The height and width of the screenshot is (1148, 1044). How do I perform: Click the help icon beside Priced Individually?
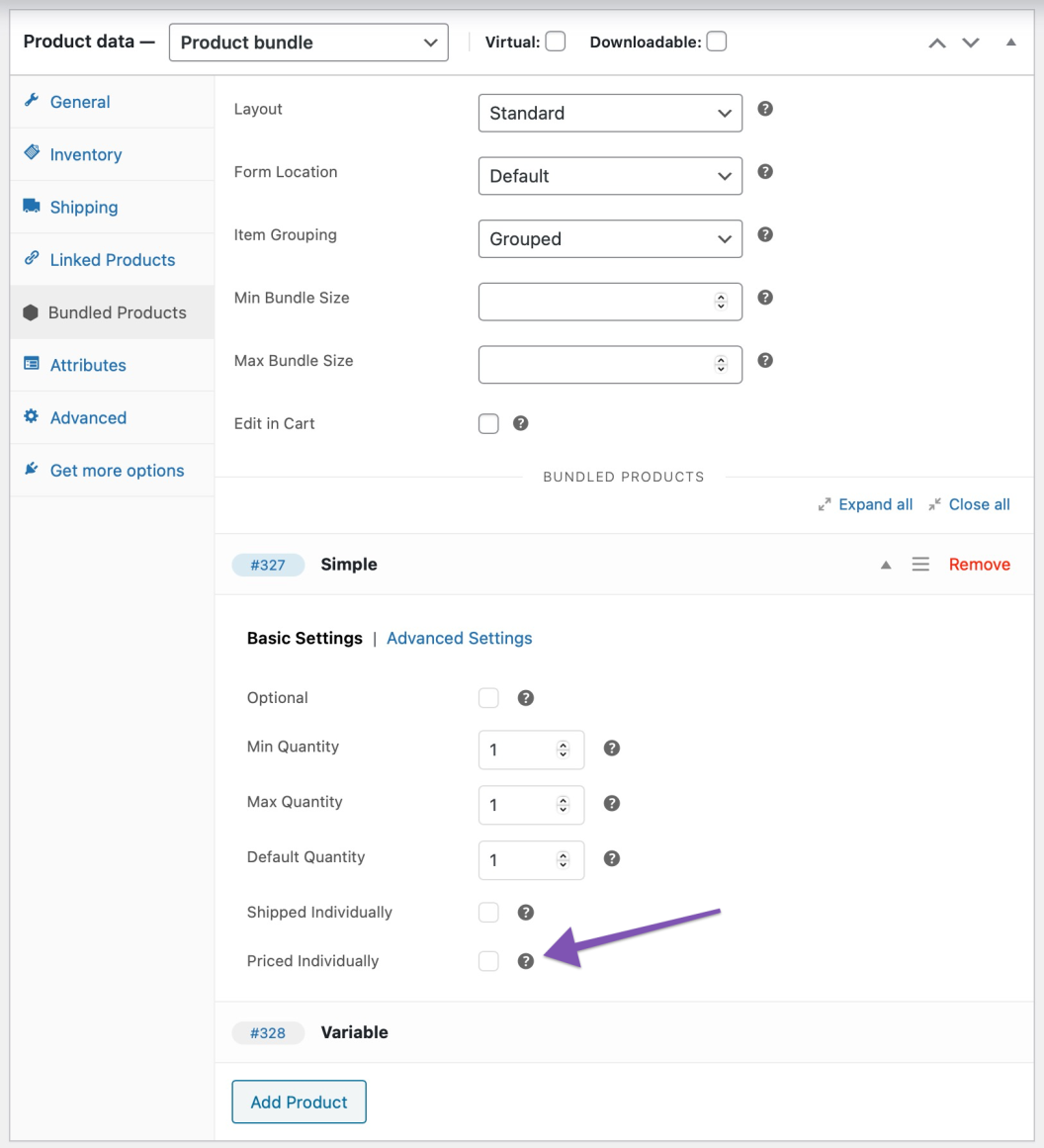(x=525, y=960)
